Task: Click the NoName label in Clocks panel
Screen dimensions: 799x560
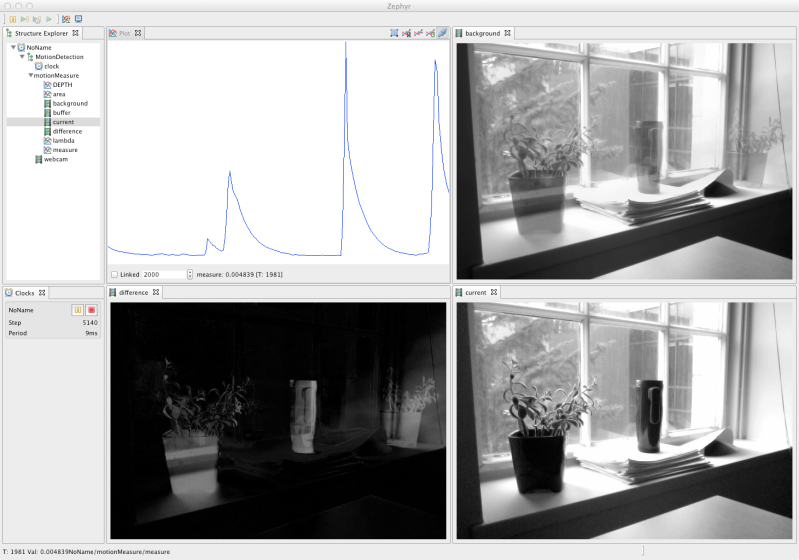Action: (21, 310)
